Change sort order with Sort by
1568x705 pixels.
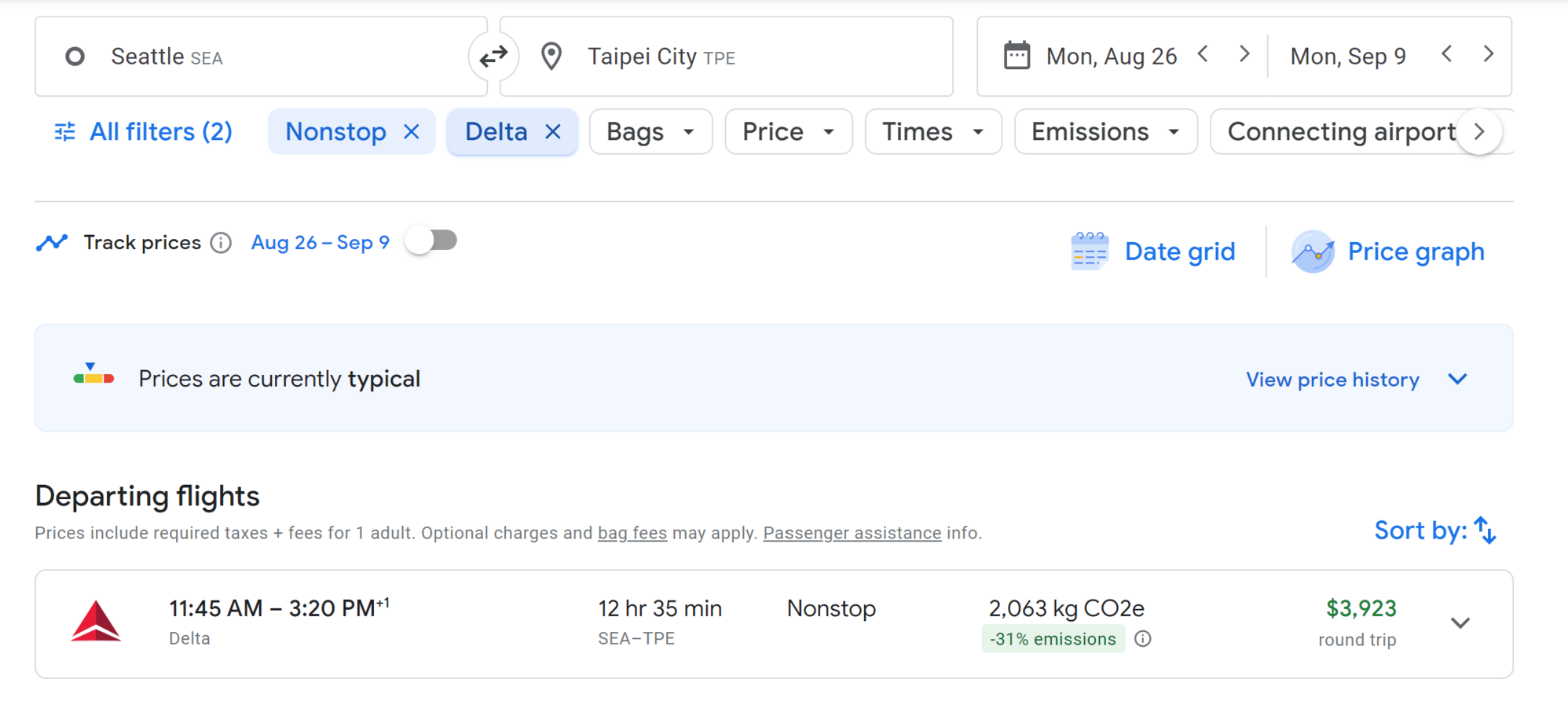coord(1434,531)
